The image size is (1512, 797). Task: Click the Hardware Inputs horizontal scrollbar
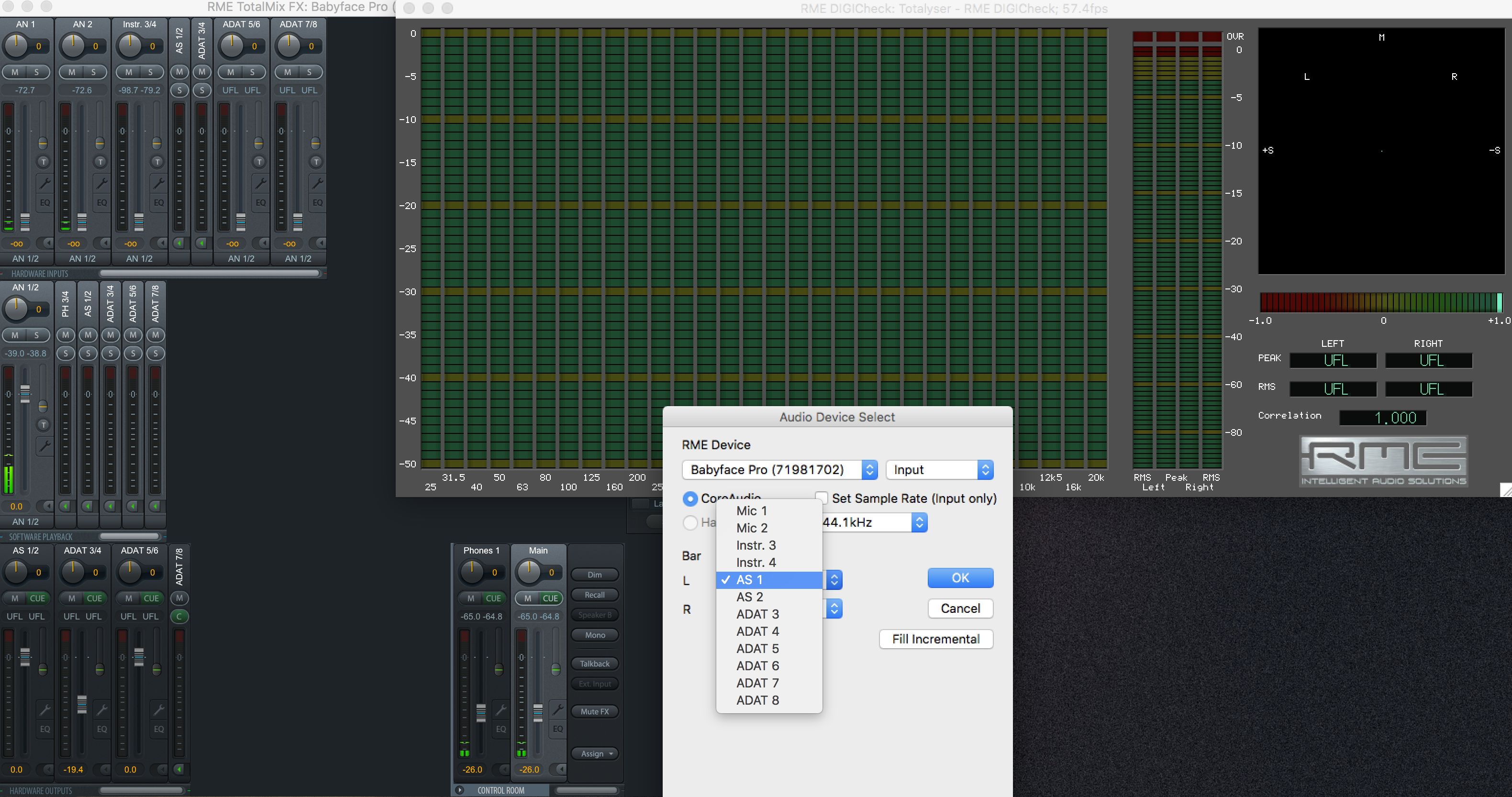(x=210, y=274)
